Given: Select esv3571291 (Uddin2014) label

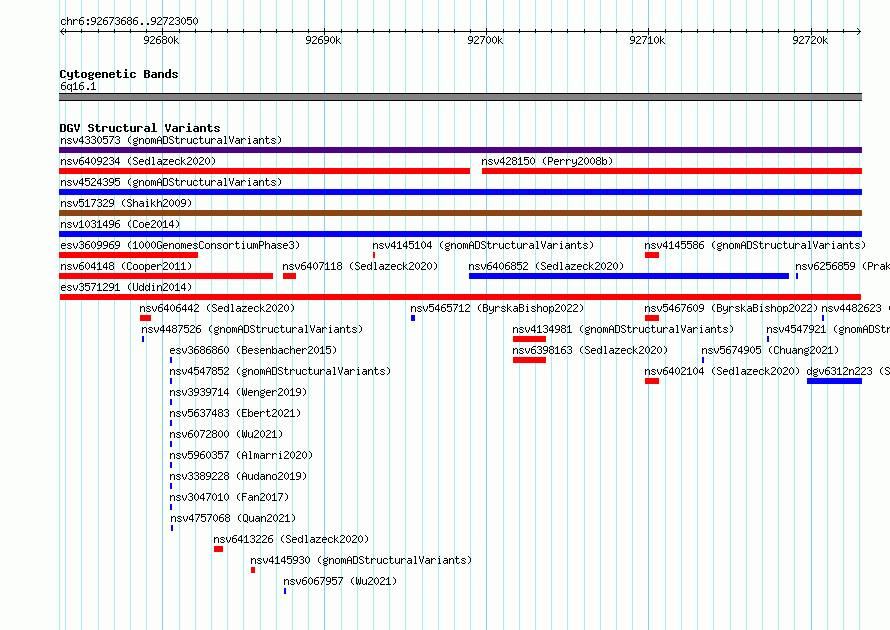Looking at the screenshot, I should pyautogui.click(x=126, y=287).
